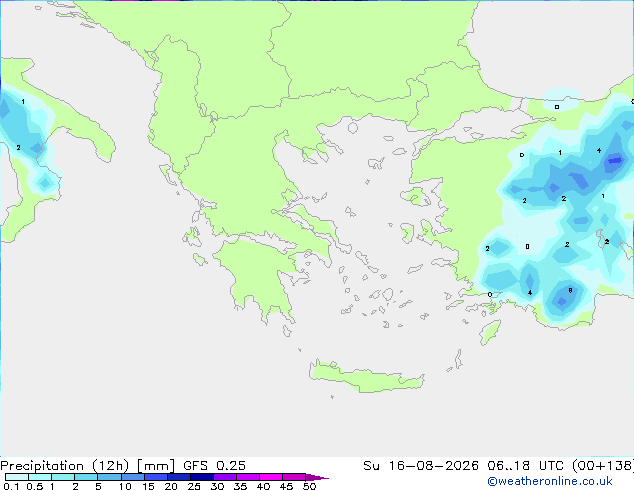Click the 'GFS 0.25' model label

click(214, 466)
